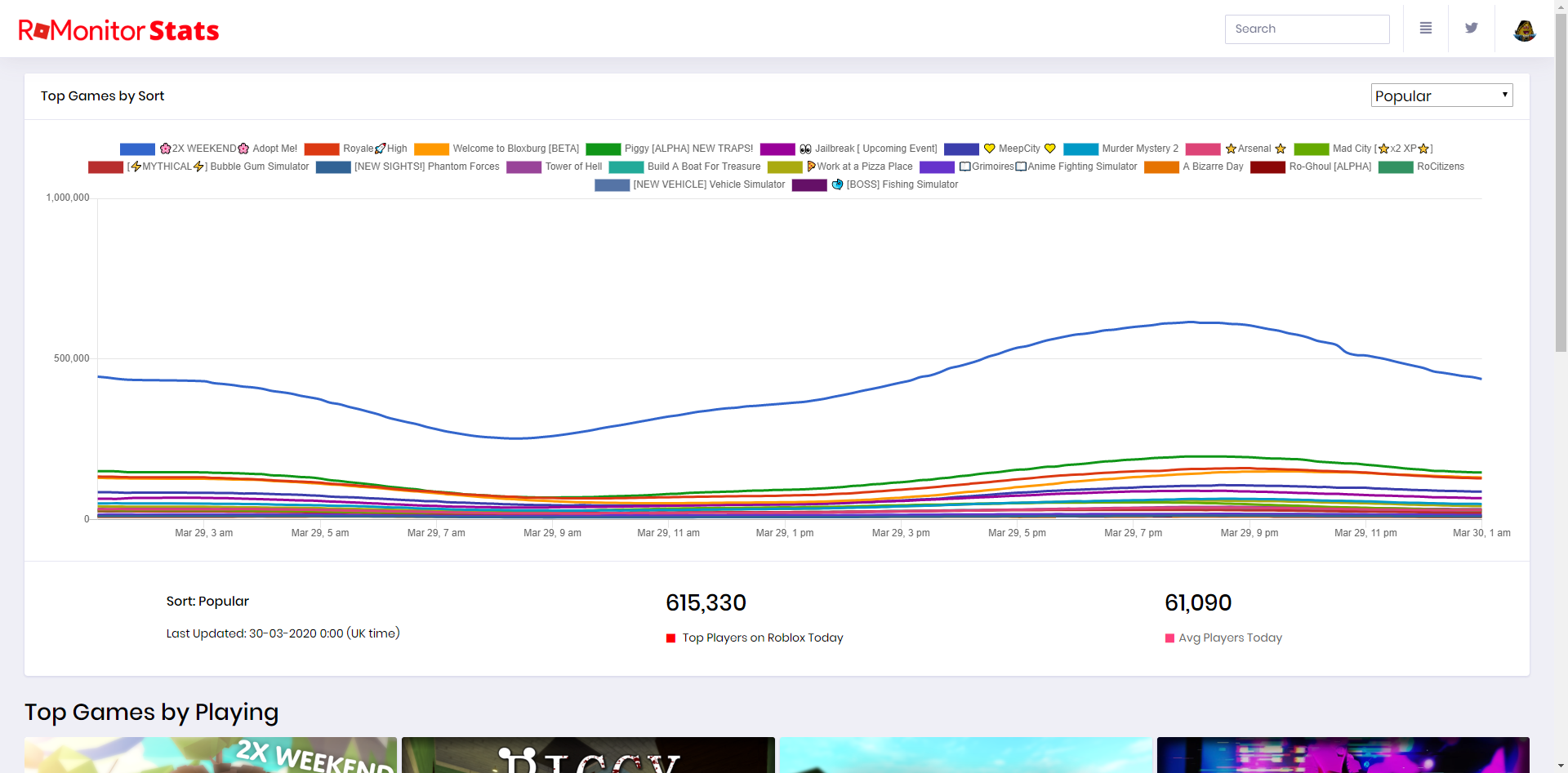Toggle the RoCitizens legend swatch
This screenshot has width=1568, height=773.
click(1396, 167)
